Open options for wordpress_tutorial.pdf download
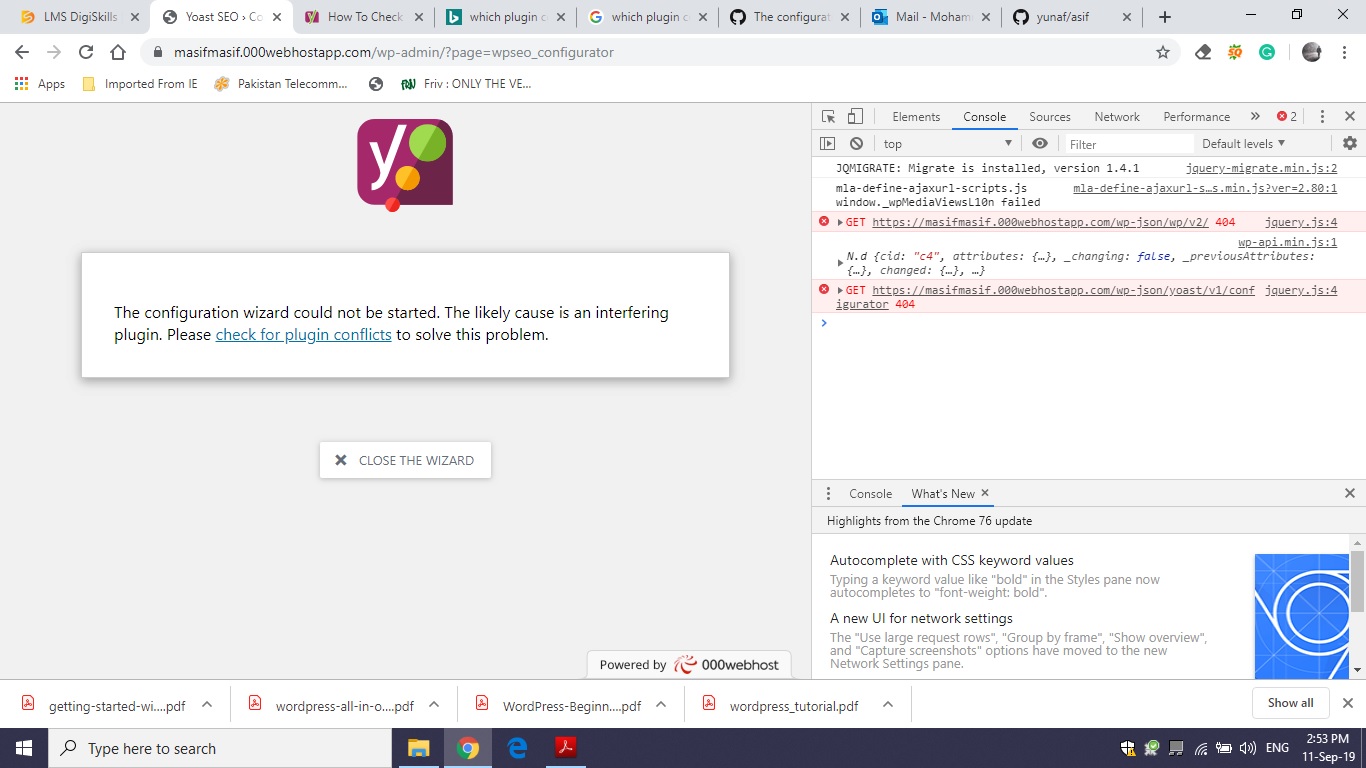The image size is (1366, 768). click(x=888, y=704)
